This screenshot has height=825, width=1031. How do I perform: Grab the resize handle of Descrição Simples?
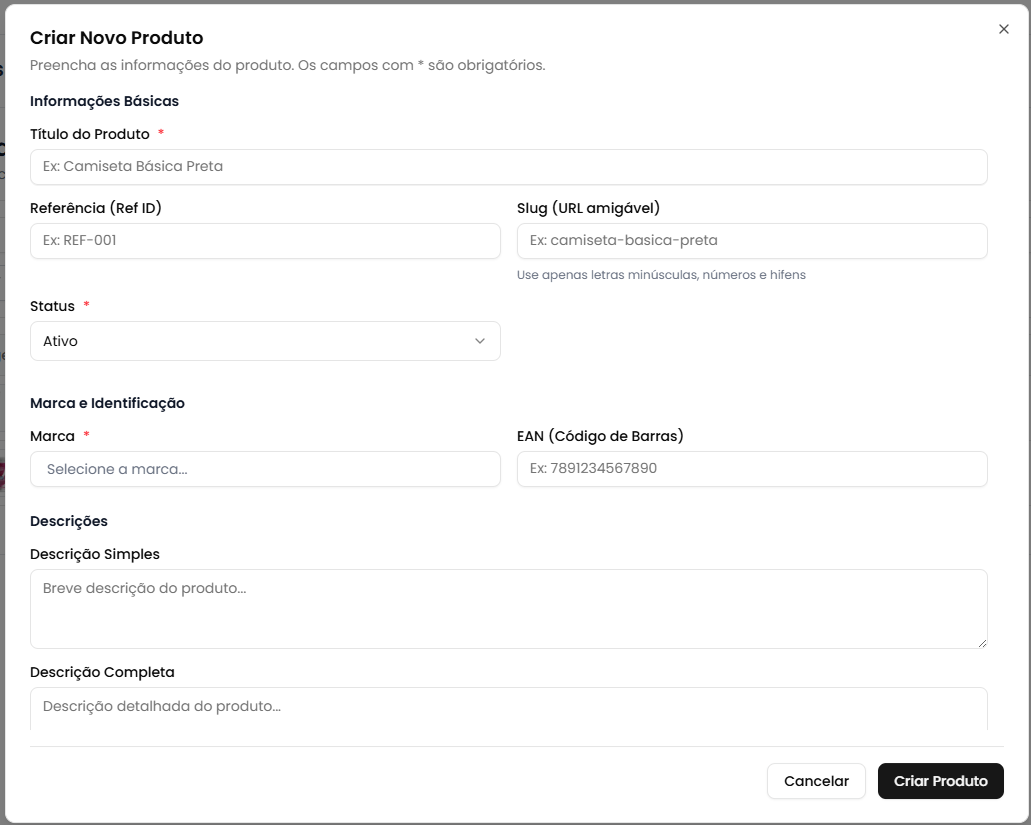[982, 641]
